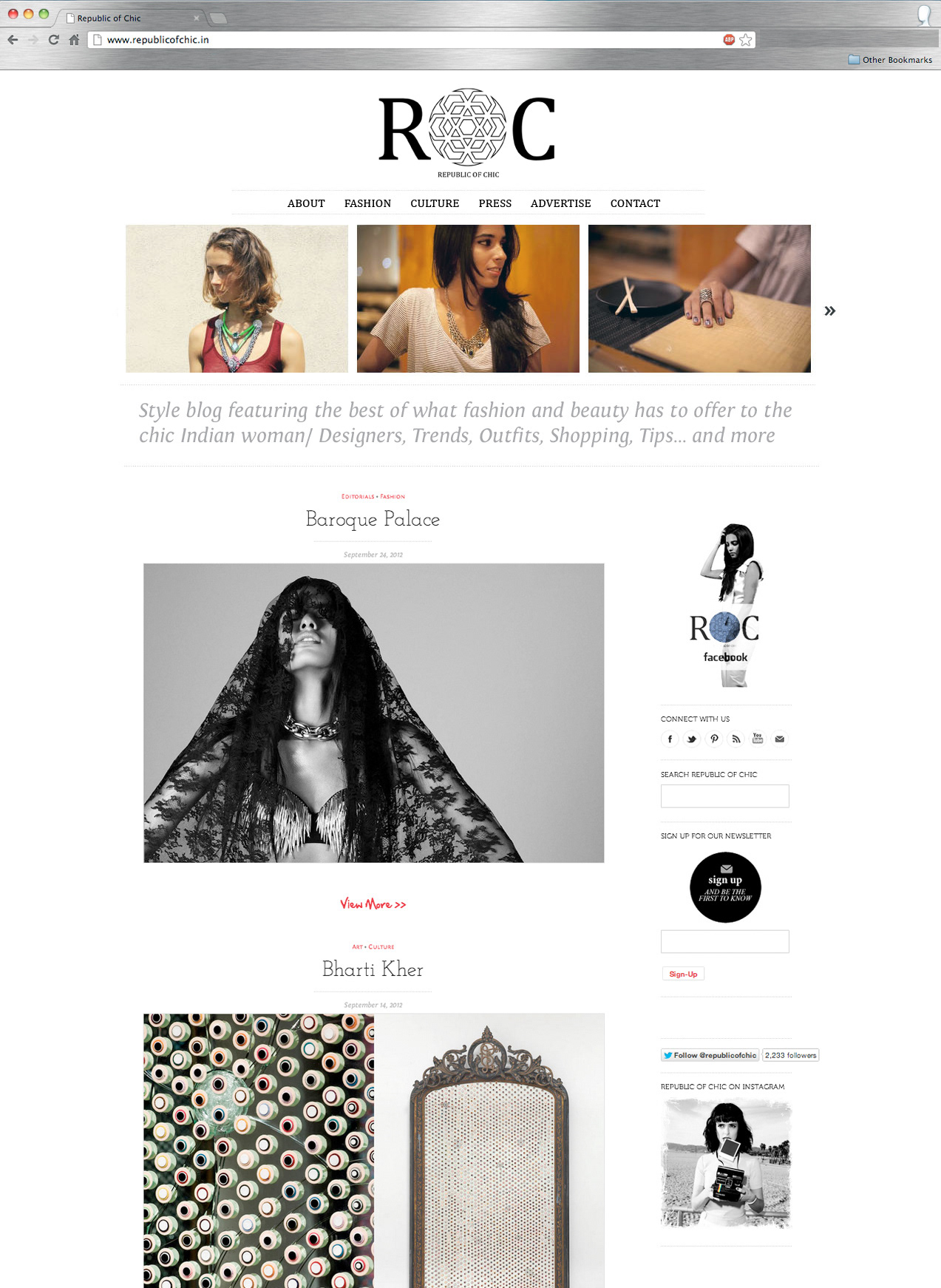Viewport: 941px width, 1288px height.
Task: Follow @republicofchic on Twitter button
Action: pos(710,1055)
